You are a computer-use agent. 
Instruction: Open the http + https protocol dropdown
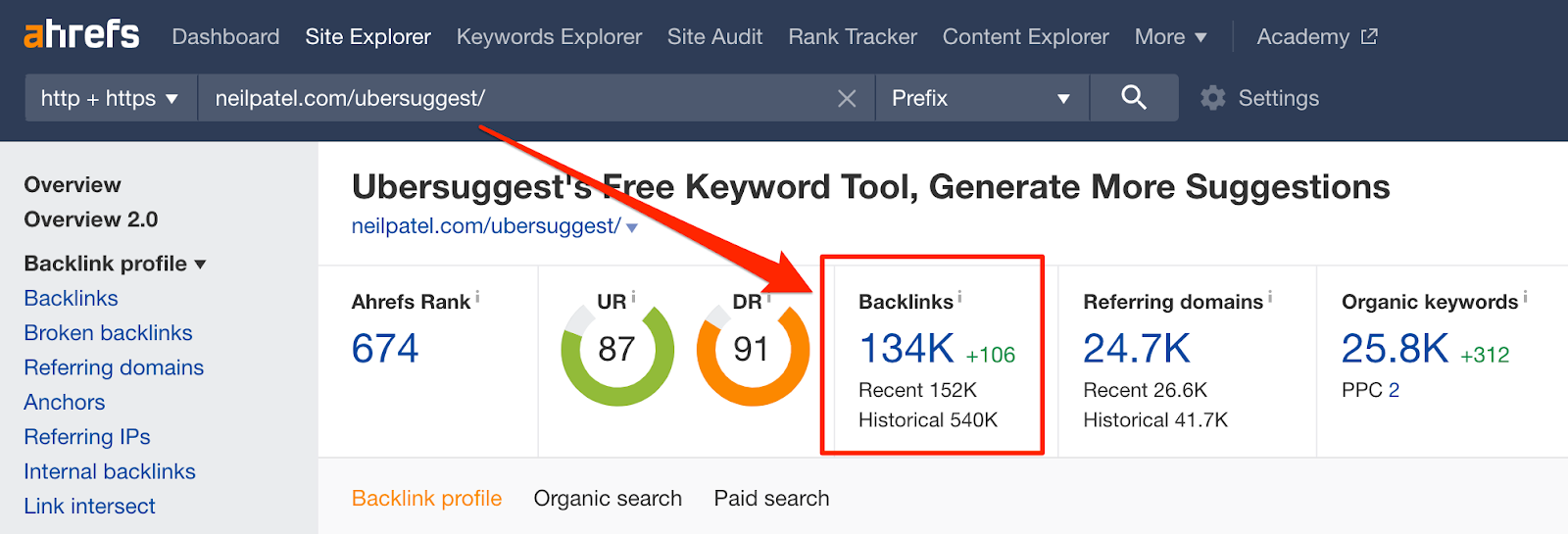pyautogui.click(x=109, y=98)
